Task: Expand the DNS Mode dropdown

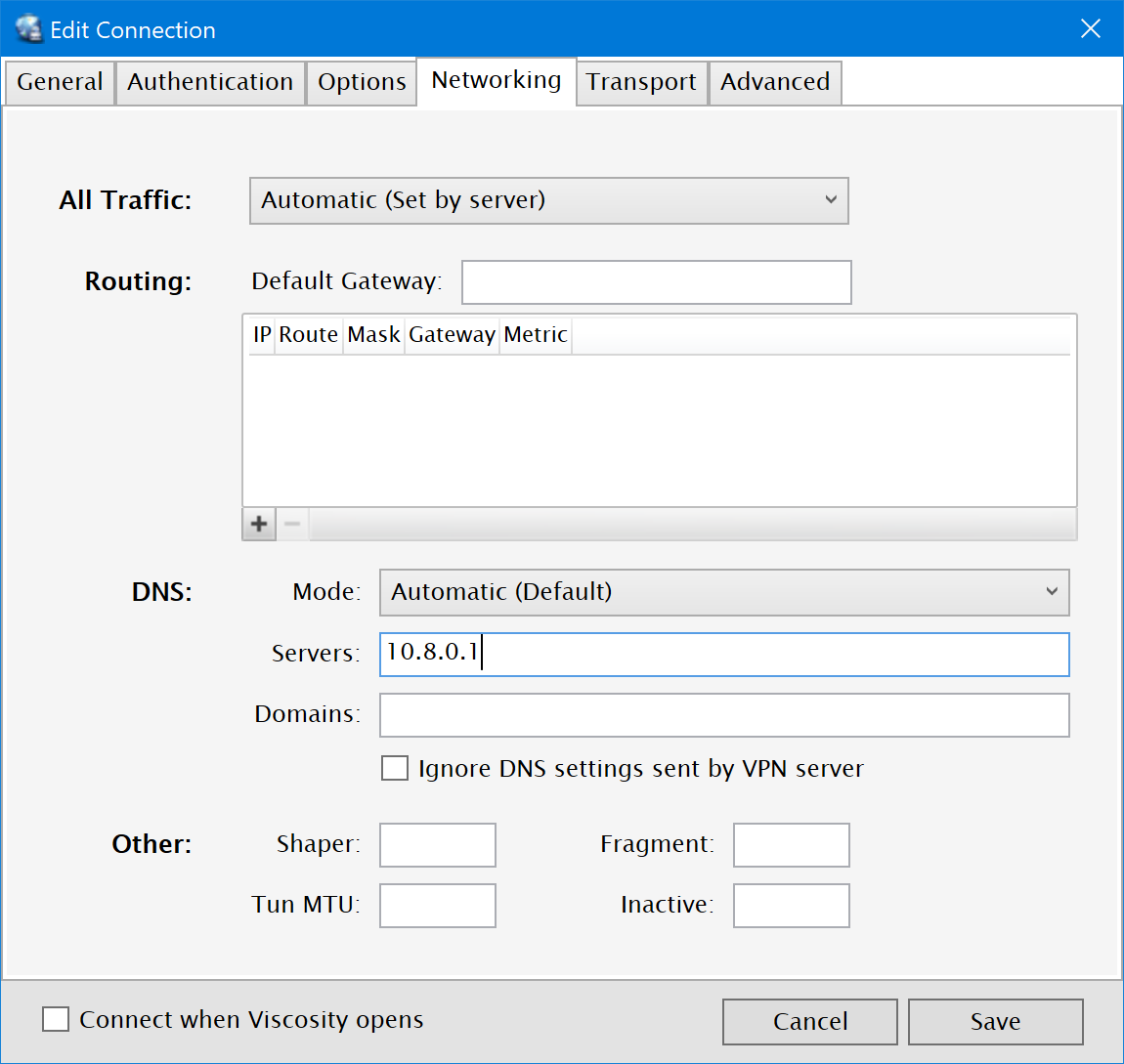Action: (x=723, y=592)
